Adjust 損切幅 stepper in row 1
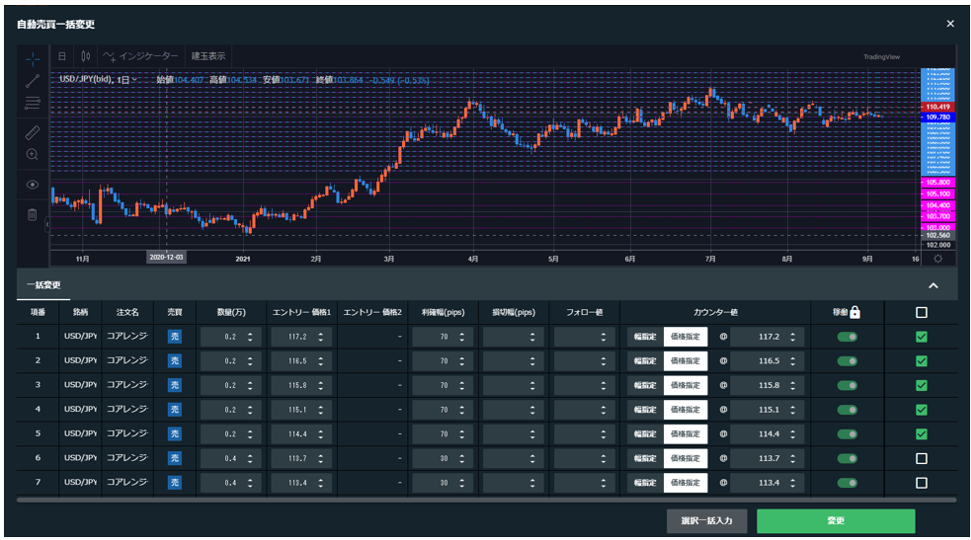The width and height of the screenshot is (971, 540). click(x=533, y=337)
